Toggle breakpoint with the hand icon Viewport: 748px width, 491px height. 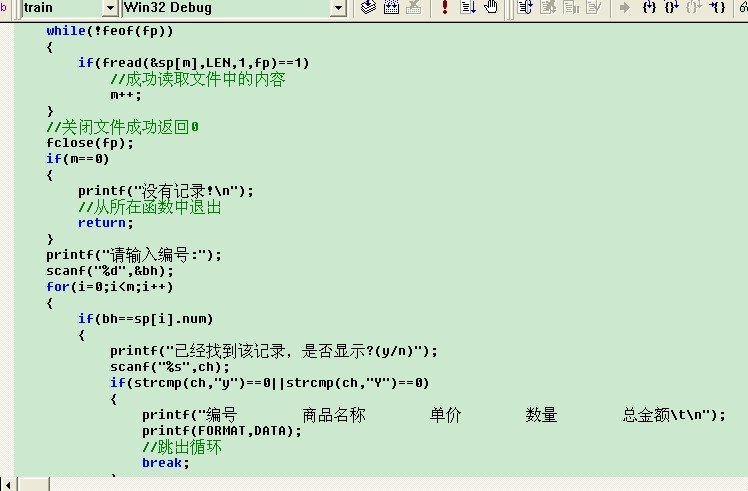point(490,8)
